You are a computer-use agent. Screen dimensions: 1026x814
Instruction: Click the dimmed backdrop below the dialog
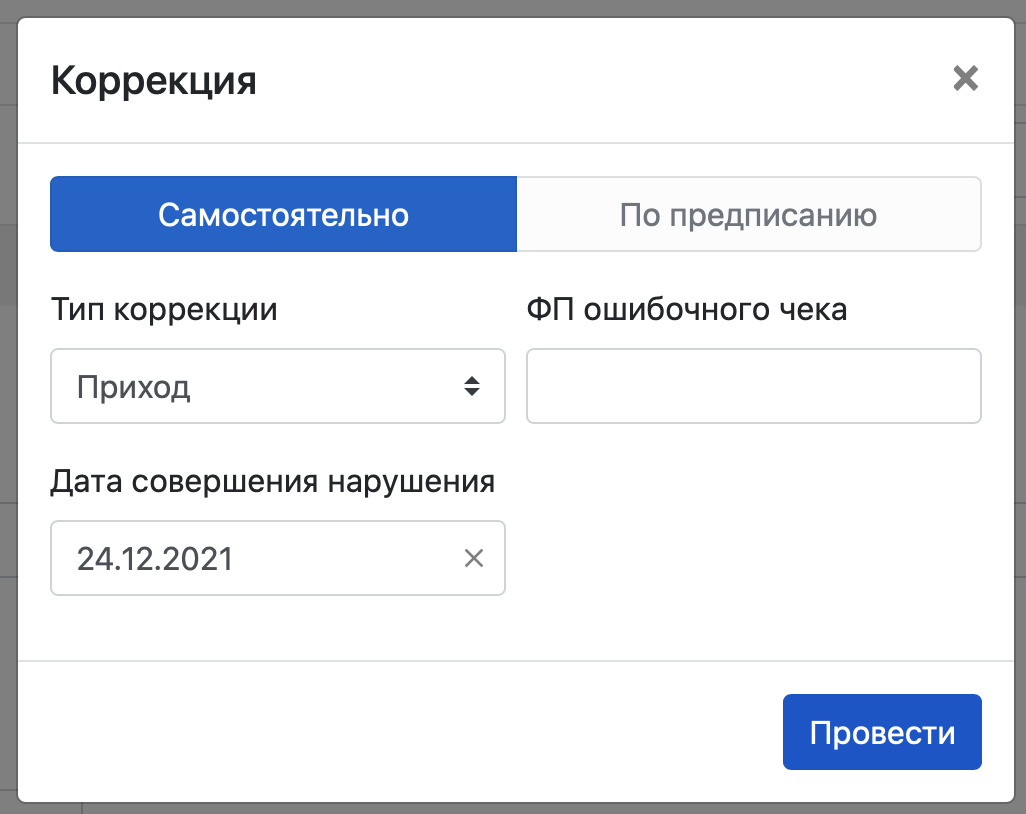[500, 808]
